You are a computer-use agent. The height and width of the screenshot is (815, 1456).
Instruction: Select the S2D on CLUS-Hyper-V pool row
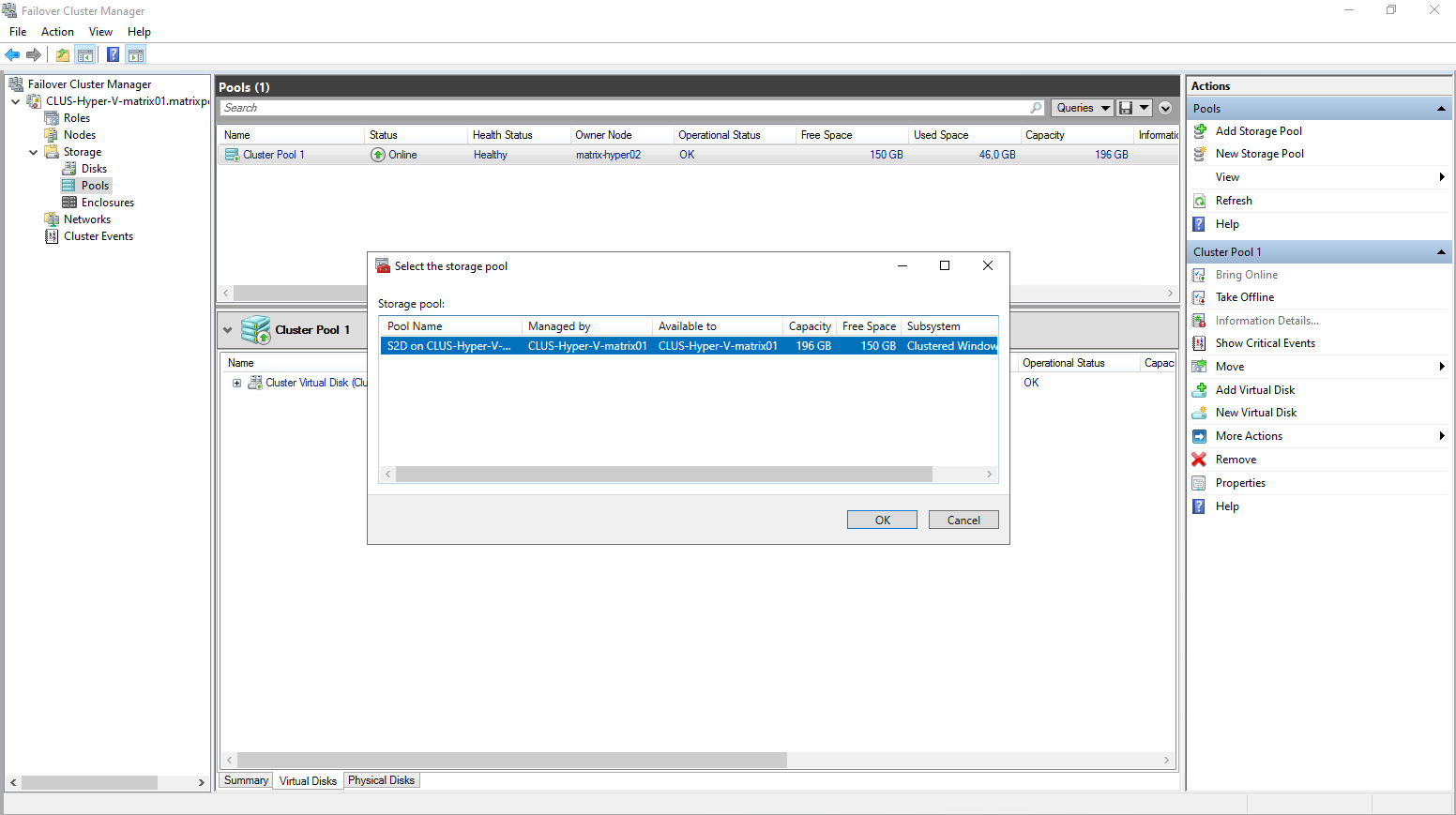pos(689,346)
